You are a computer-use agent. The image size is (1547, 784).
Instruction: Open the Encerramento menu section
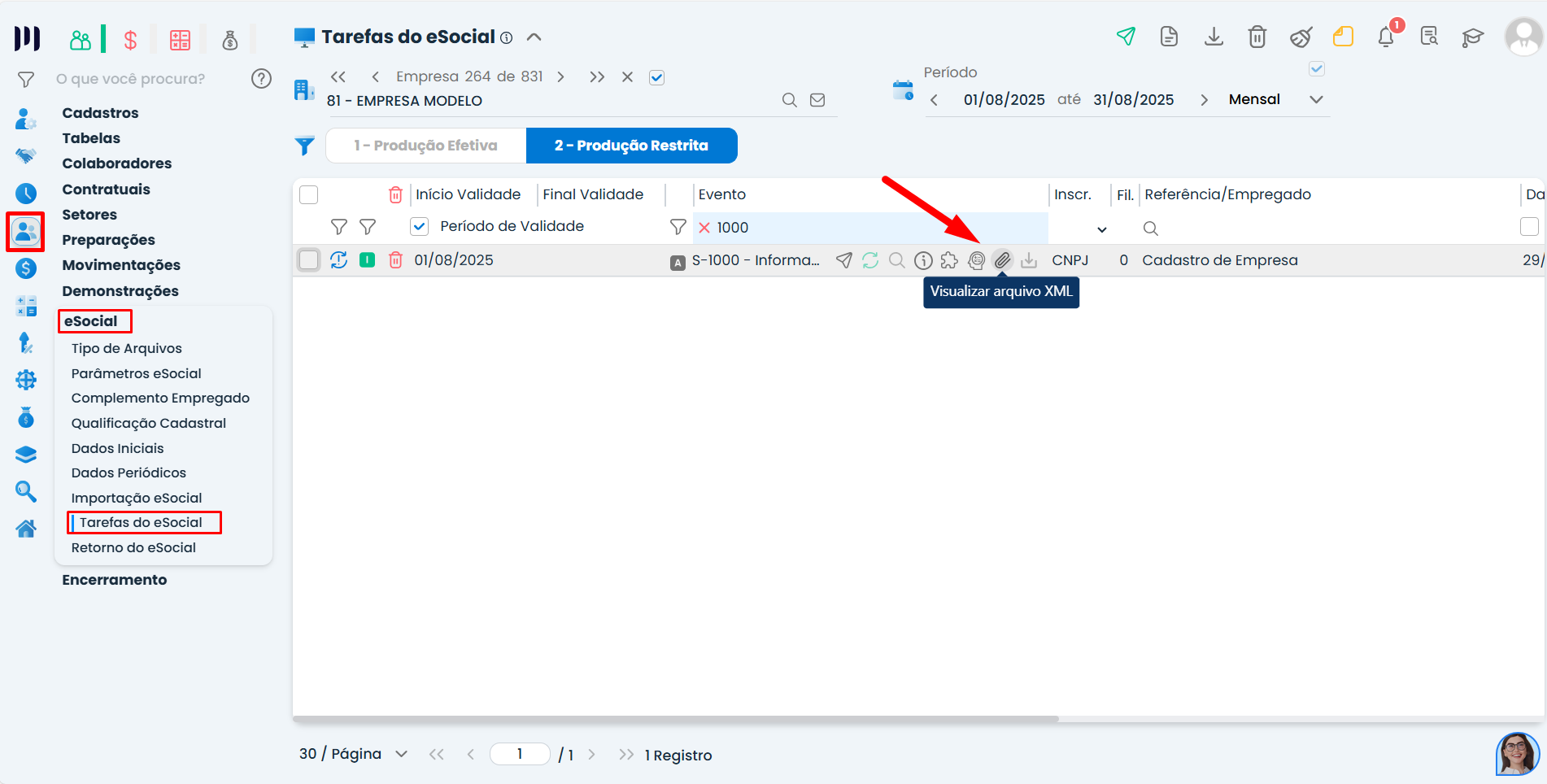click(114, 580)
